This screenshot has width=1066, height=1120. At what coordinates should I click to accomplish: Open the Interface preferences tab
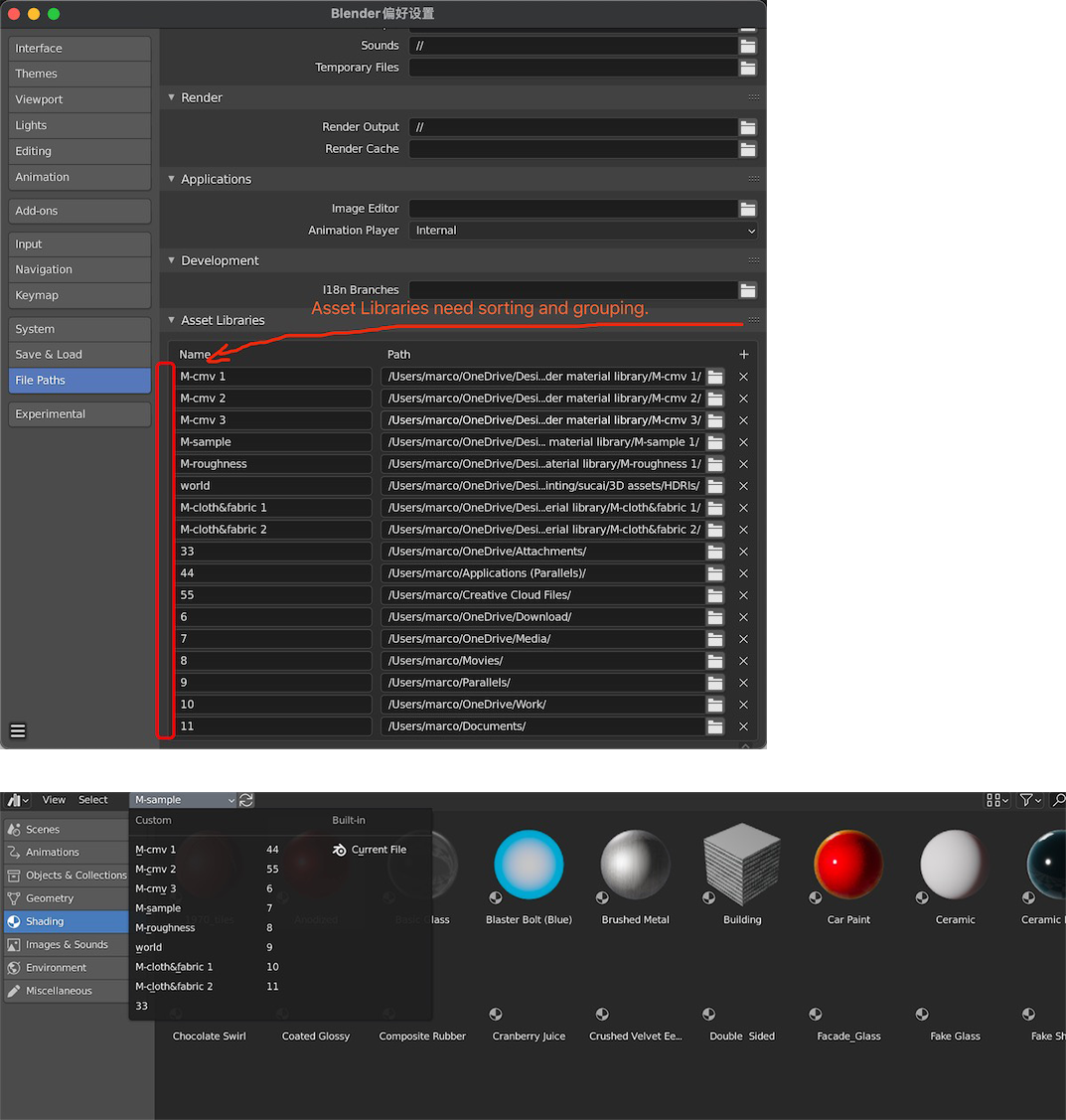pyautogui.click(x=79, y=49)
